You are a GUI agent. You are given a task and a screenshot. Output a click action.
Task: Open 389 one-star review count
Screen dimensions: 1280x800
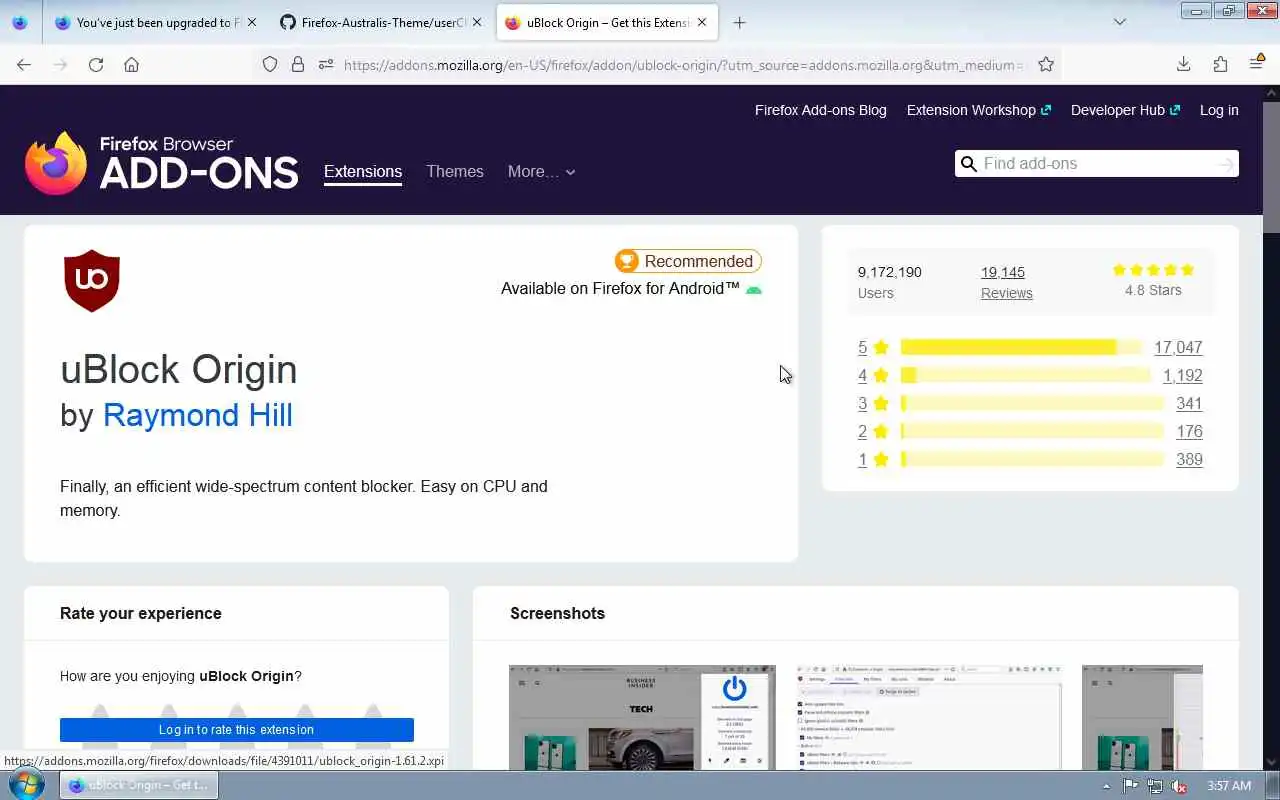(x=1189, y=459)
